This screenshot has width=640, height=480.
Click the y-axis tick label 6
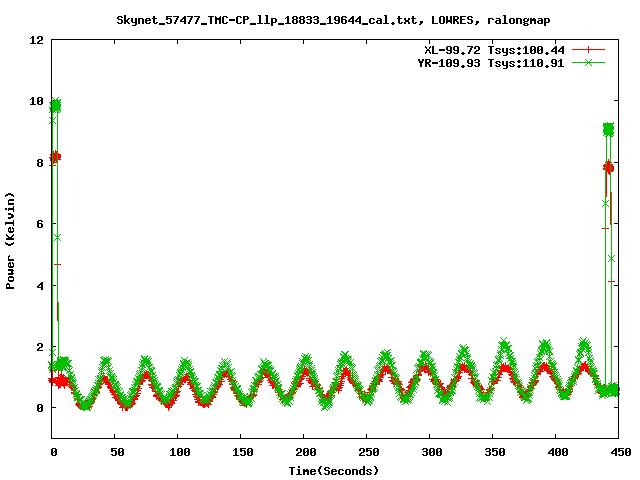40,224
